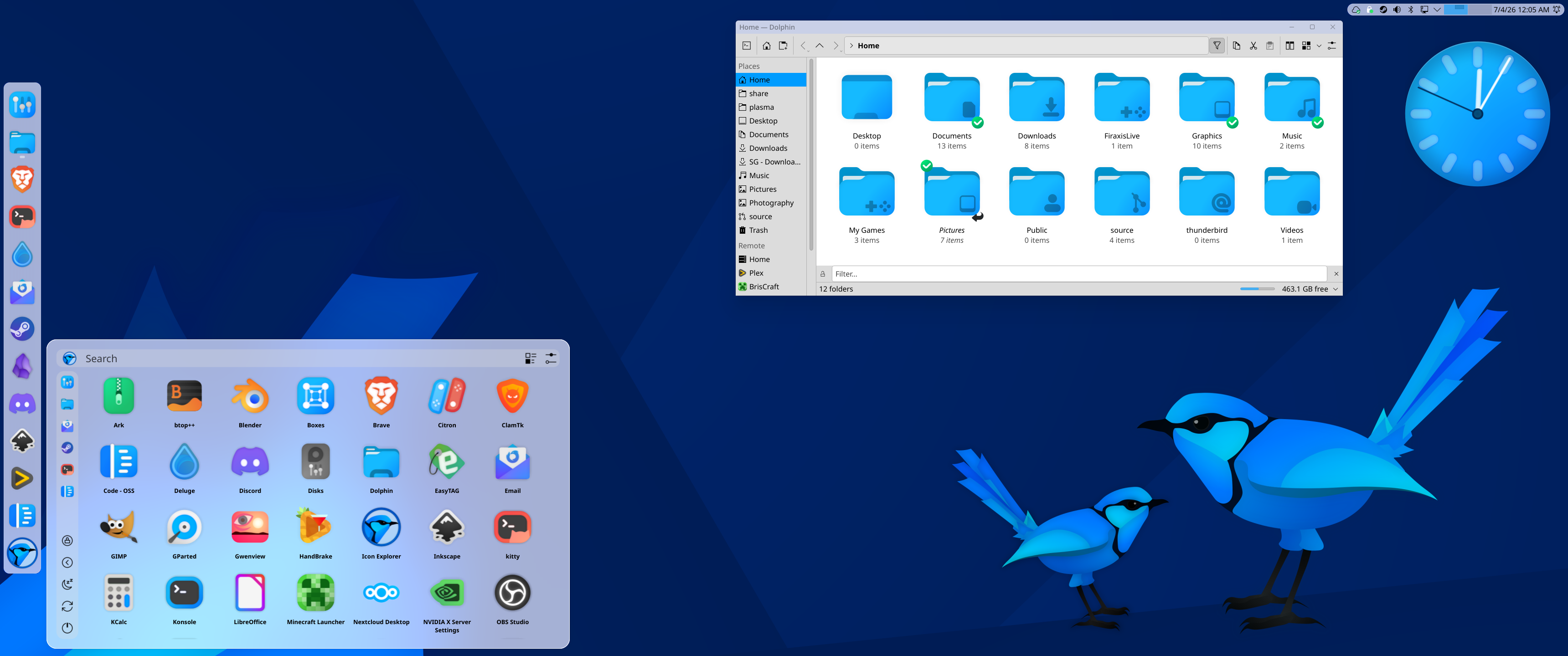
Task: Toggle notifications bell in system tray
Action: (1557, 9)
